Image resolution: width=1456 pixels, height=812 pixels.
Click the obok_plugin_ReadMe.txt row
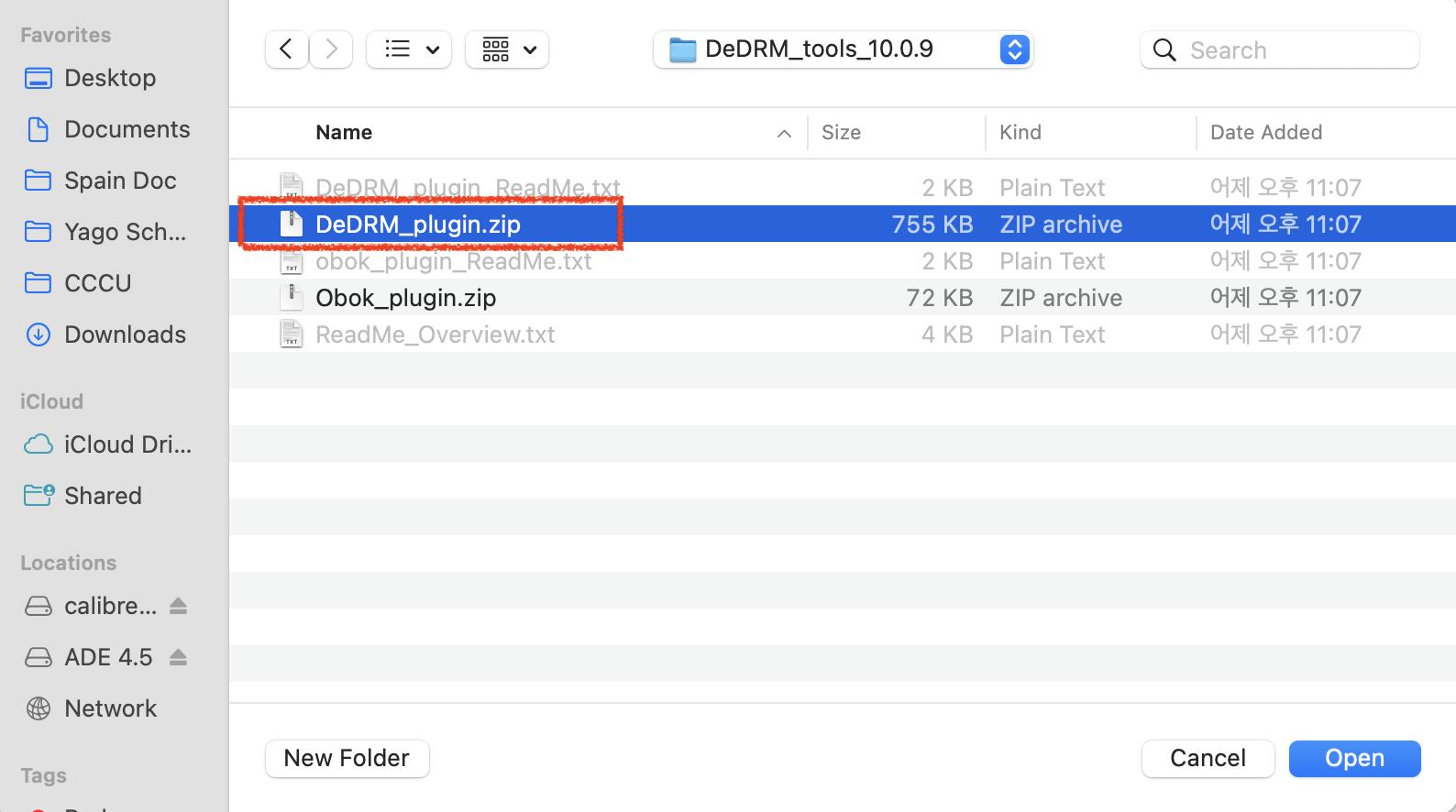pos(843,260)
